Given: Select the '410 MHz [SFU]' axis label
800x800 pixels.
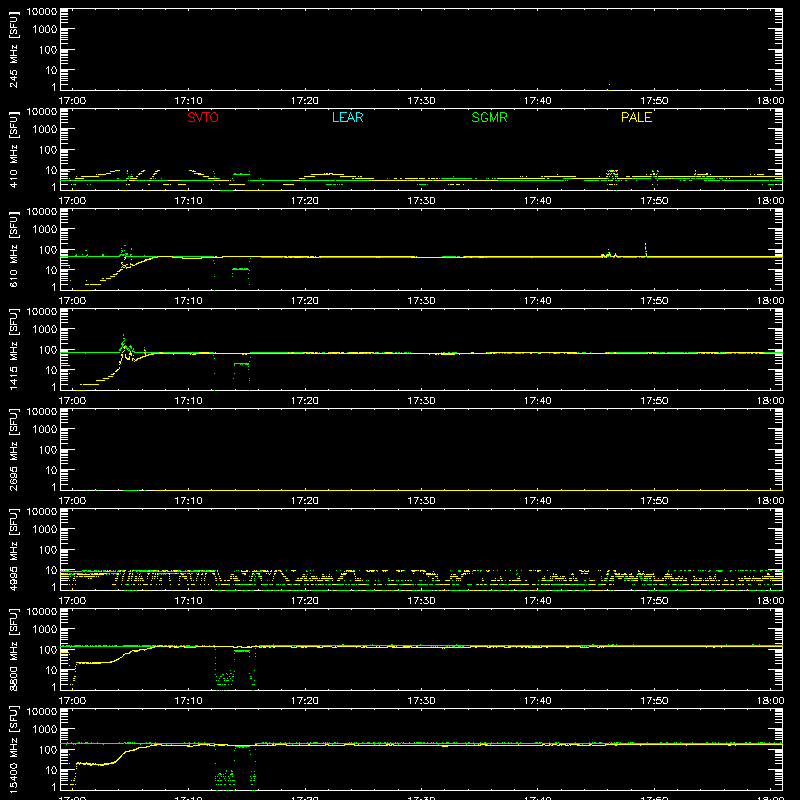Looking at the screenshot, I should [x=13, y=149].
